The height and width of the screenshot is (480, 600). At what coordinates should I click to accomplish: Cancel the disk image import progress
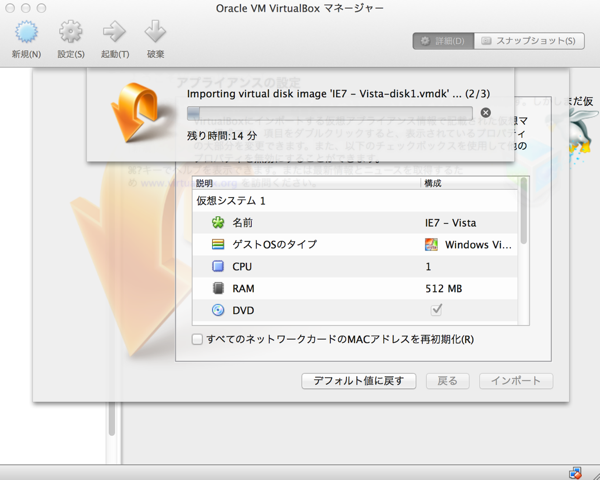[x=486, y=113]
